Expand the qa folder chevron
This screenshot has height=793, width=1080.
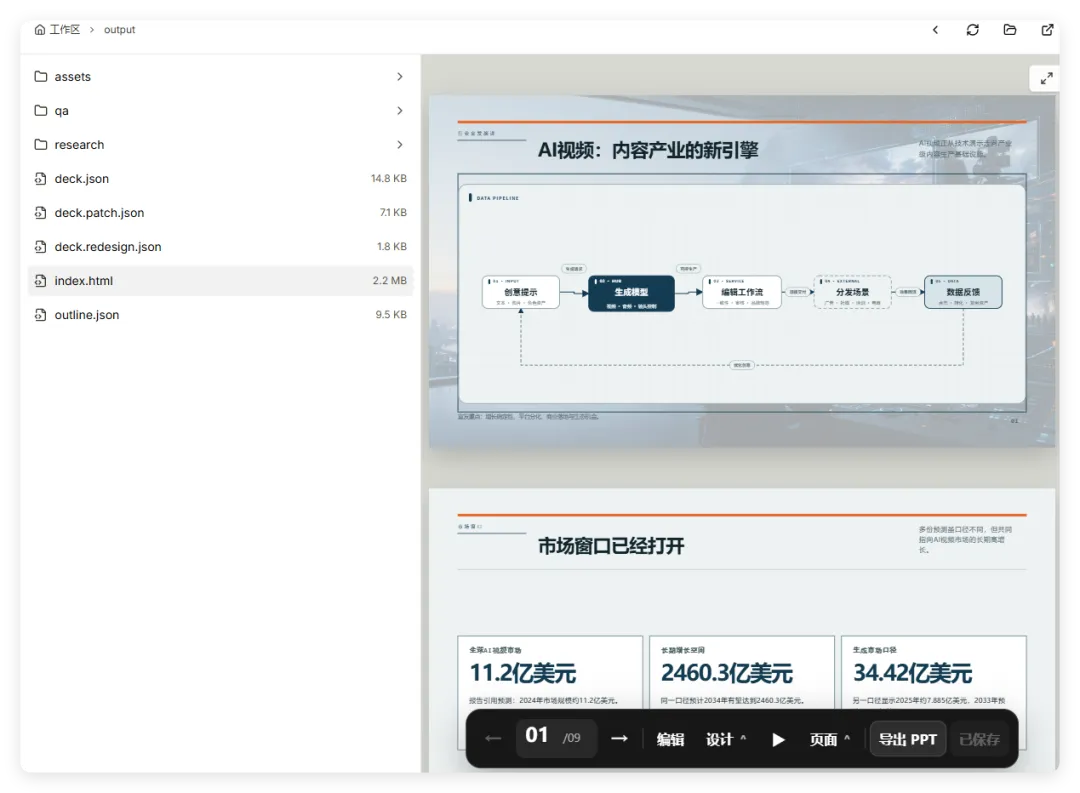pyautogui.click(x=399, y=110)
